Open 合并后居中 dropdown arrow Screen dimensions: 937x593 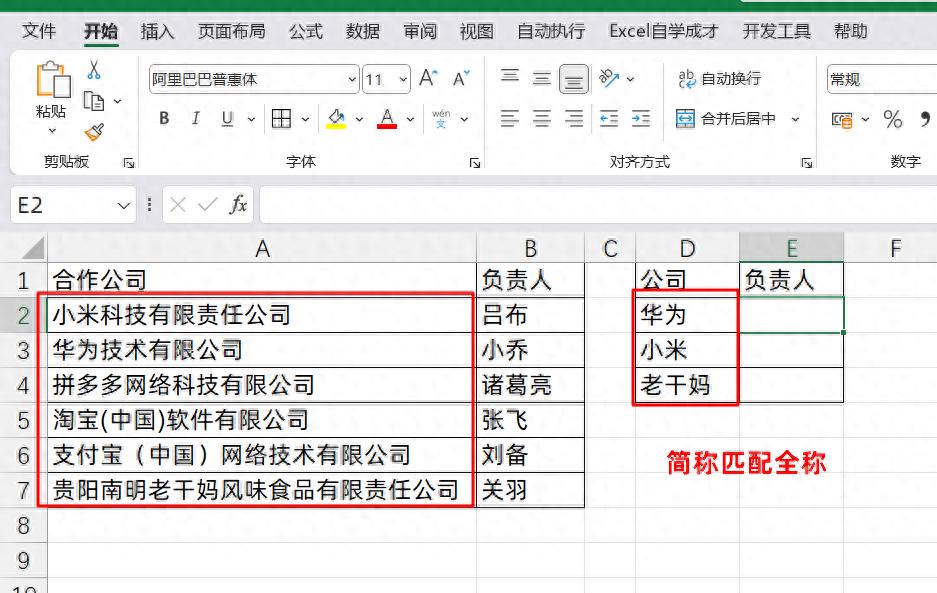click(795, 119)
